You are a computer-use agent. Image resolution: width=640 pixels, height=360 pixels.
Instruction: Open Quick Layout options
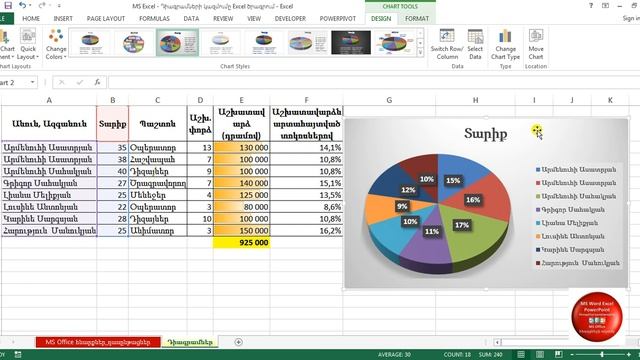(28, 44)
